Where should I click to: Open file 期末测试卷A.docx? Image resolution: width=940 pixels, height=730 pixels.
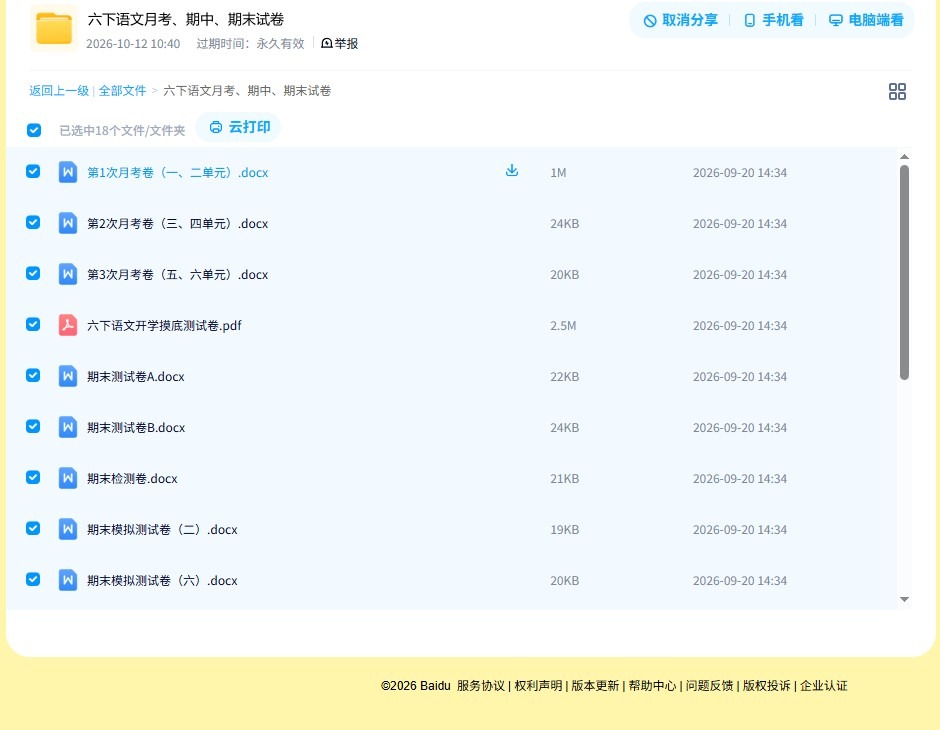[x=135, y=376]
